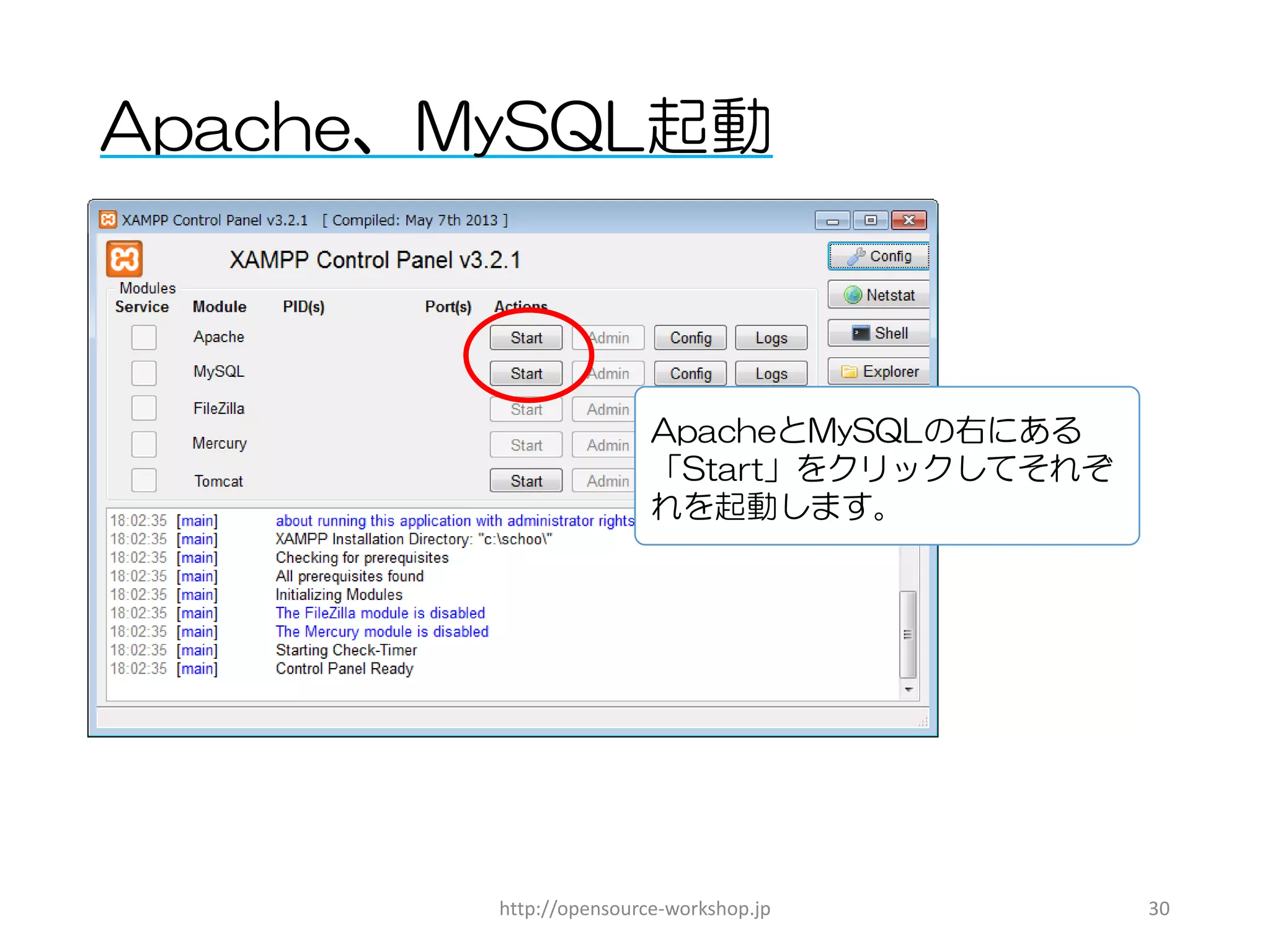The image size is (1270, 952).
Task: Click 'The Mercury module is disabled' log line
Action: (x=382, y=632)
